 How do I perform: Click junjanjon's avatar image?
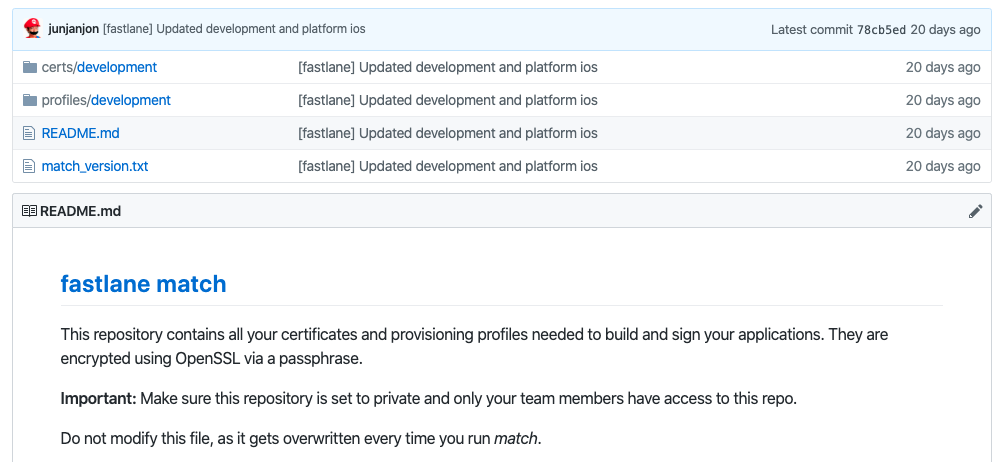[x=32, y=29]
